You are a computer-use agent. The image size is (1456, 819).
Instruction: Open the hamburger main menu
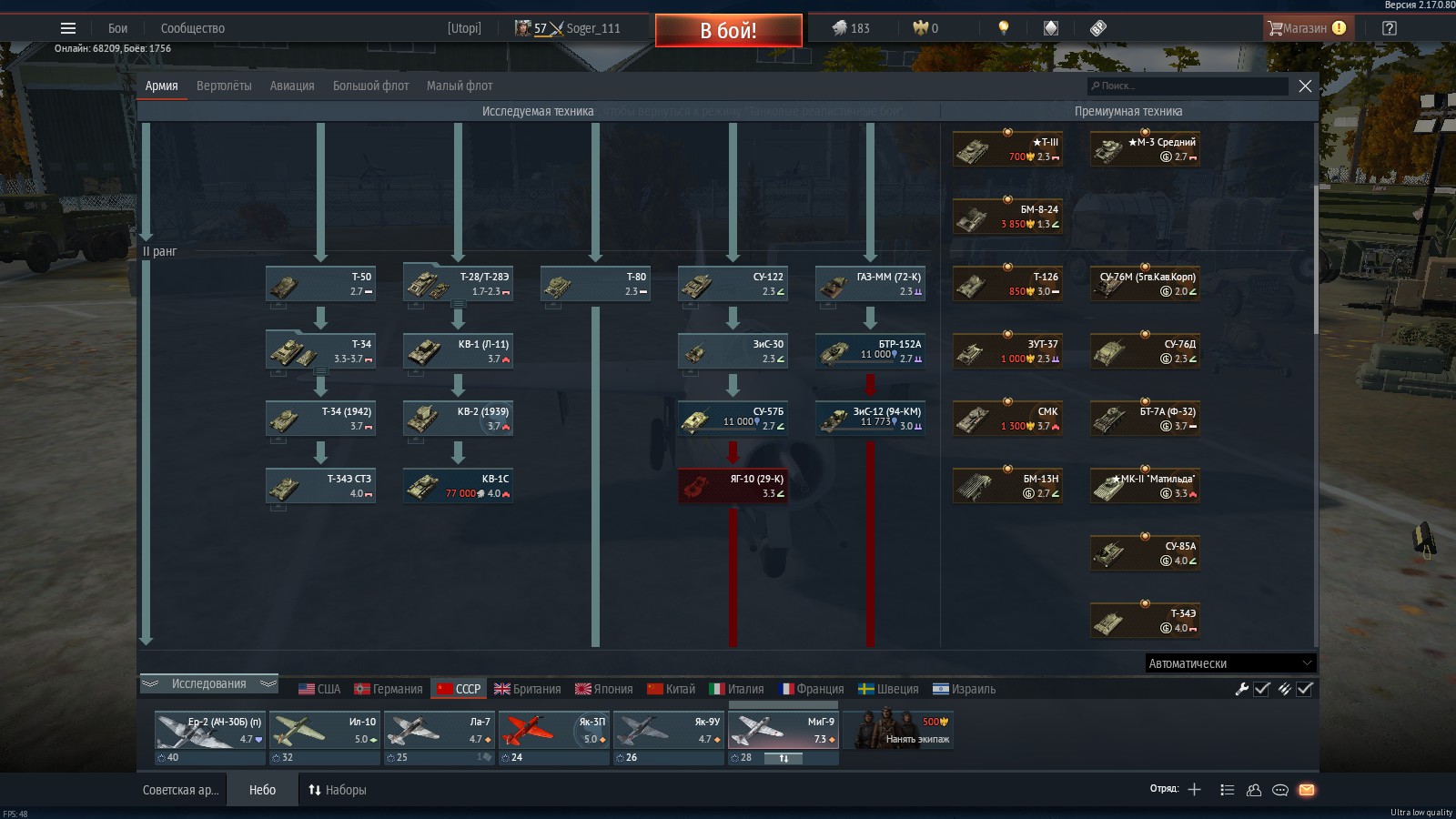pyautogui.click(x=68, y=28)
